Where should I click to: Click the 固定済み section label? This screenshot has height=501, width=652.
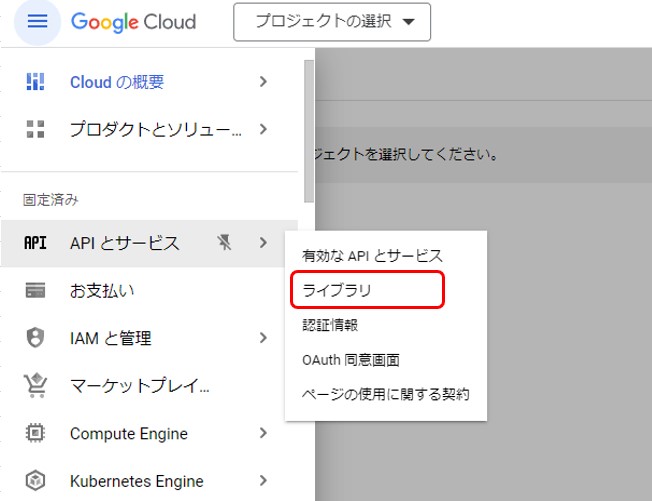50,200
